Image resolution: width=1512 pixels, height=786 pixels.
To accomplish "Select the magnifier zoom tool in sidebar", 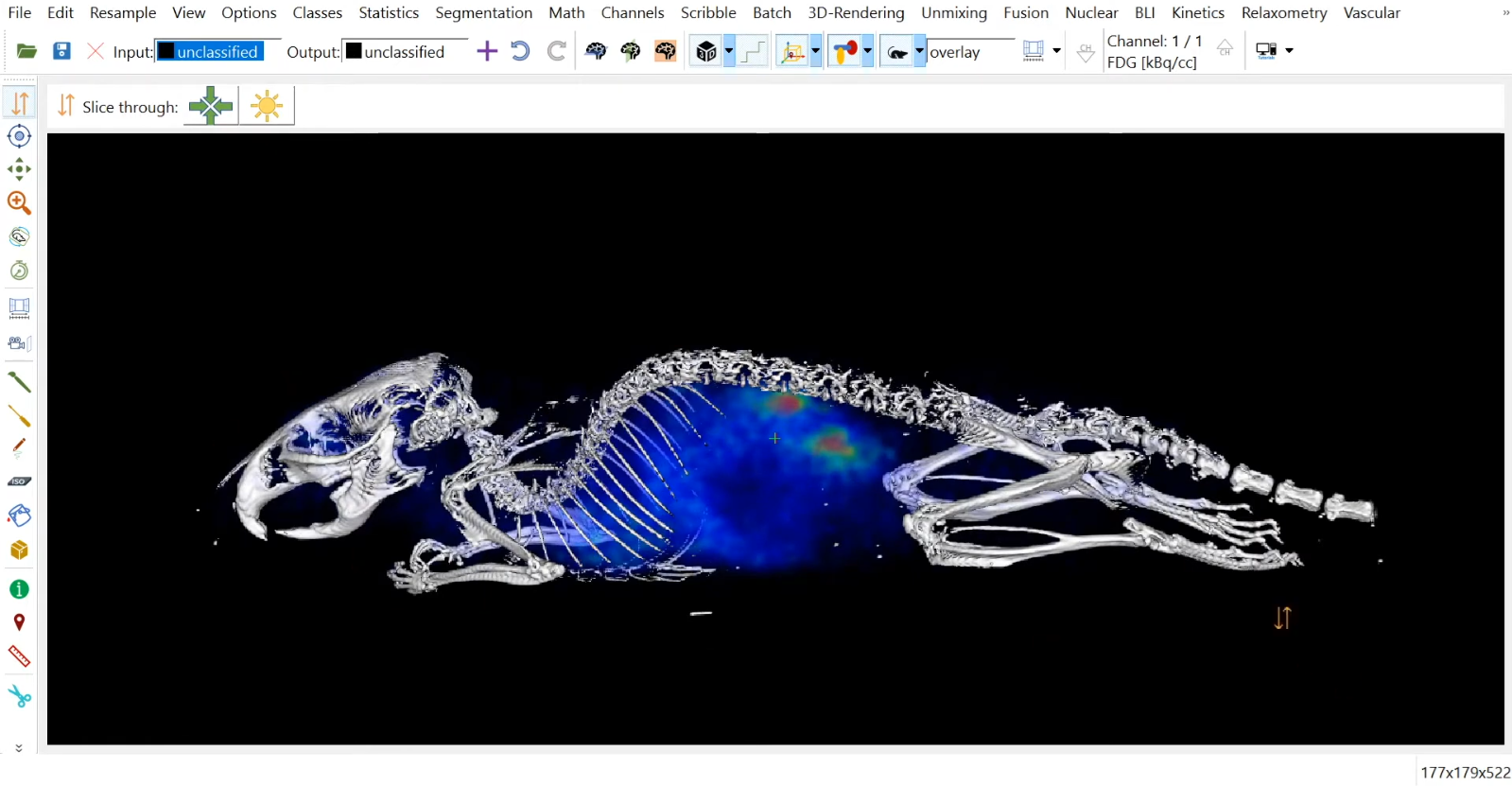I will (x=19, y=202).
